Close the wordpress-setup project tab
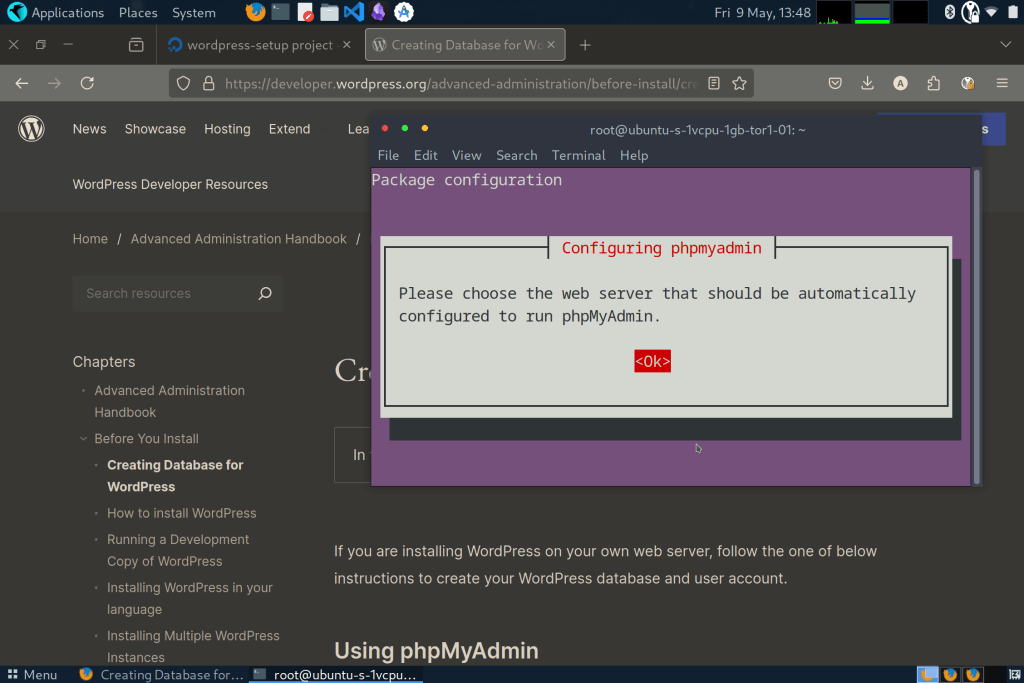Viewport: 1024px width, 683px height. point(347,44)
